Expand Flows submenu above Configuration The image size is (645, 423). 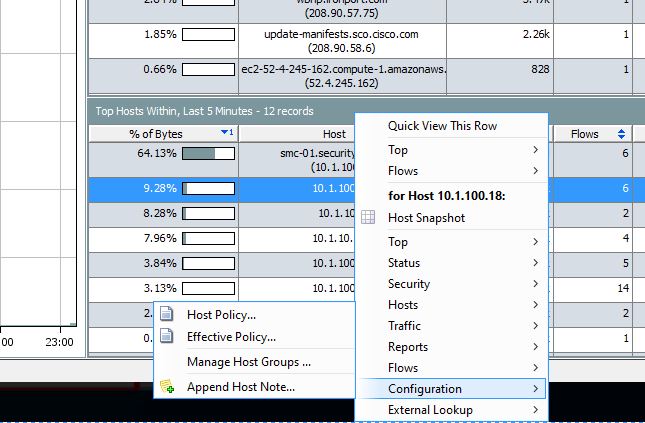click(x=452, y=367)
